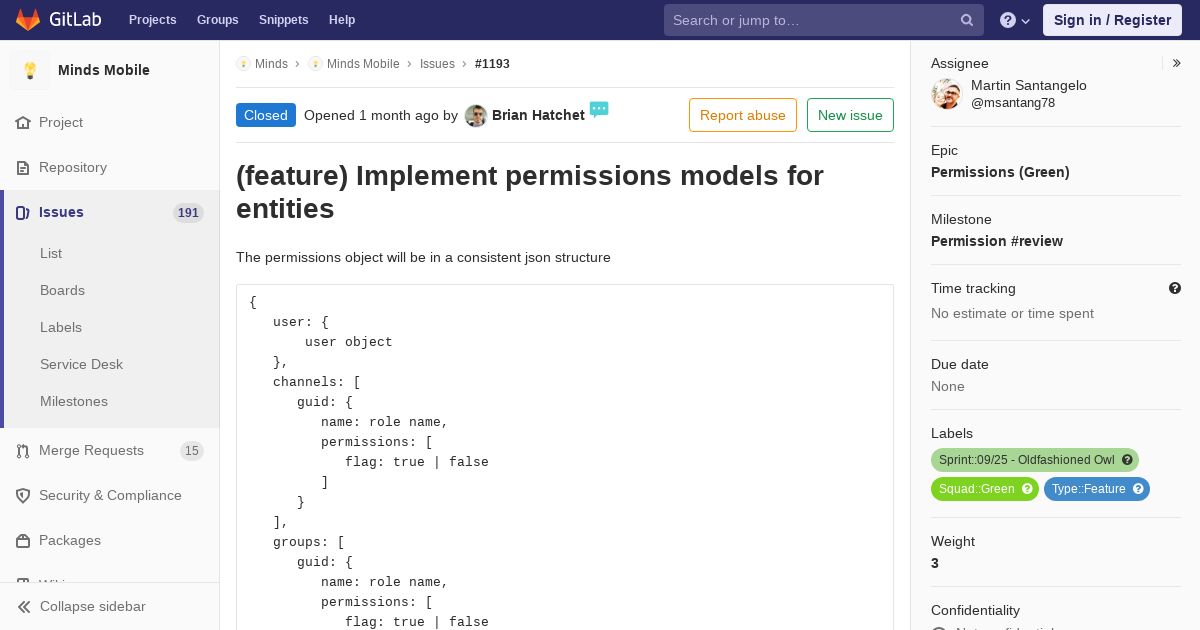This screenshot has height=630, width=1200.
Task: Click Sign in / Register button
Action: click(1112, 20)
